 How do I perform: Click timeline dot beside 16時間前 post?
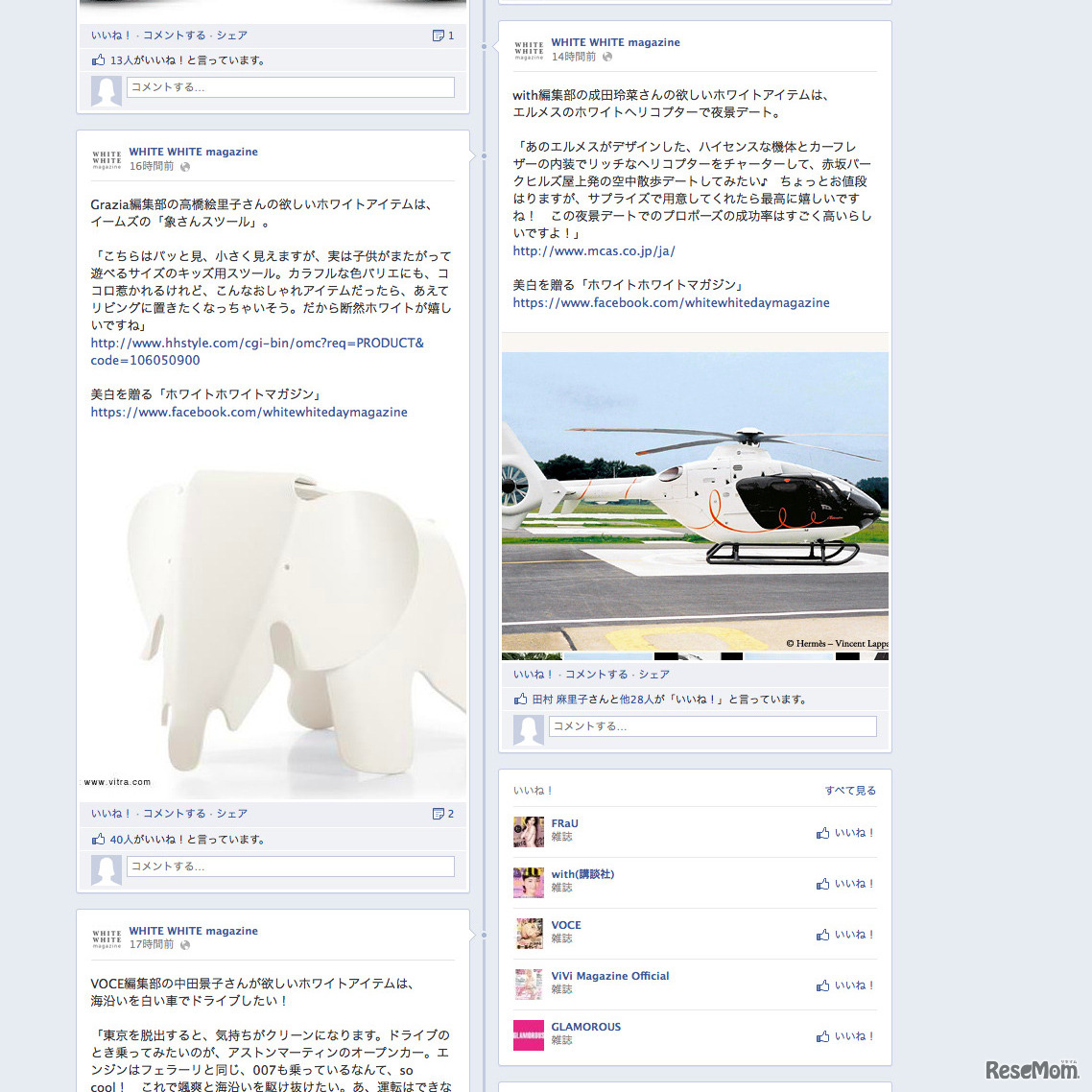coord(484,156)
